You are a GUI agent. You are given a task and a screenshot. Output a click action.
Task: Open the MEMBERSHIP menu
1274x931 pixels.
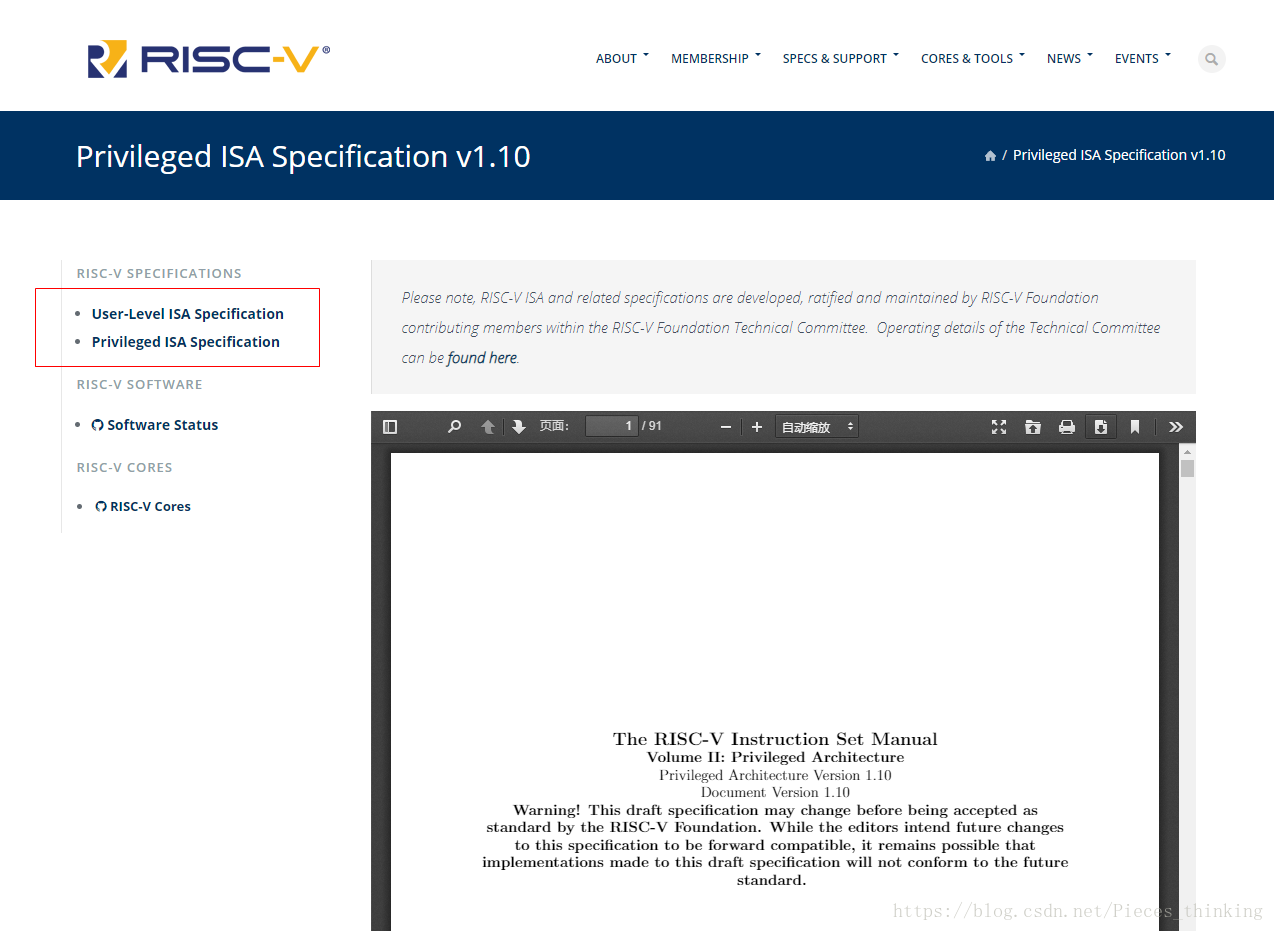pyautogui.click(x=716, y=58)
